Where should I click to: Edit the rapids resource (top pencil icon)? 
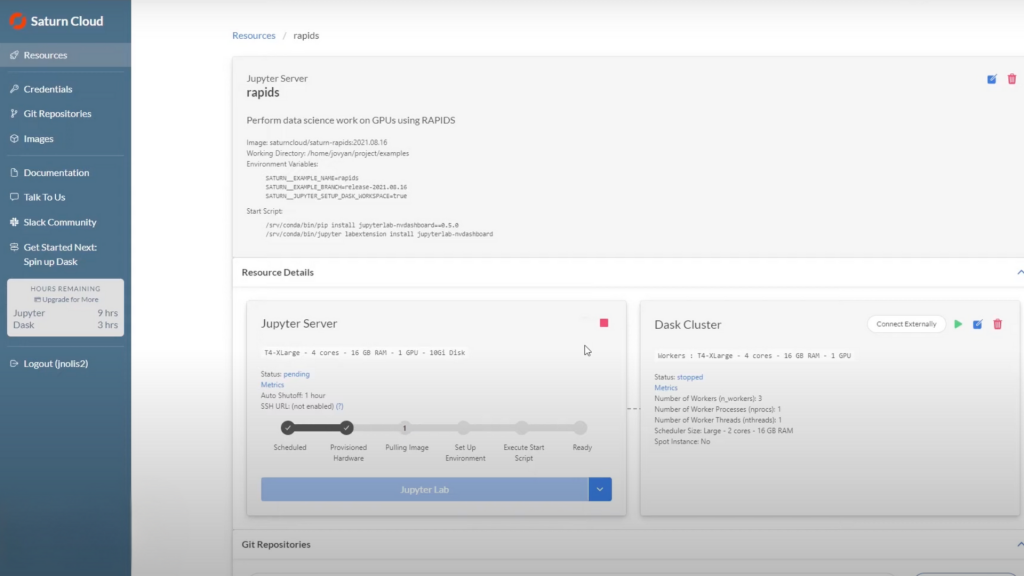click(x=991, y=79)
